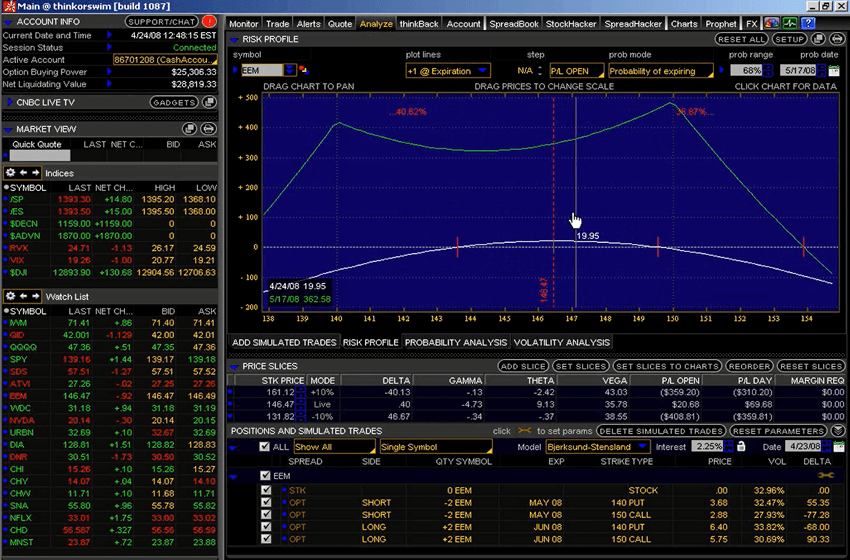This screenshot has width=850, height=560.
Task: Click the wrench icon on the EEM group row
Action: [x=826, y=475]
